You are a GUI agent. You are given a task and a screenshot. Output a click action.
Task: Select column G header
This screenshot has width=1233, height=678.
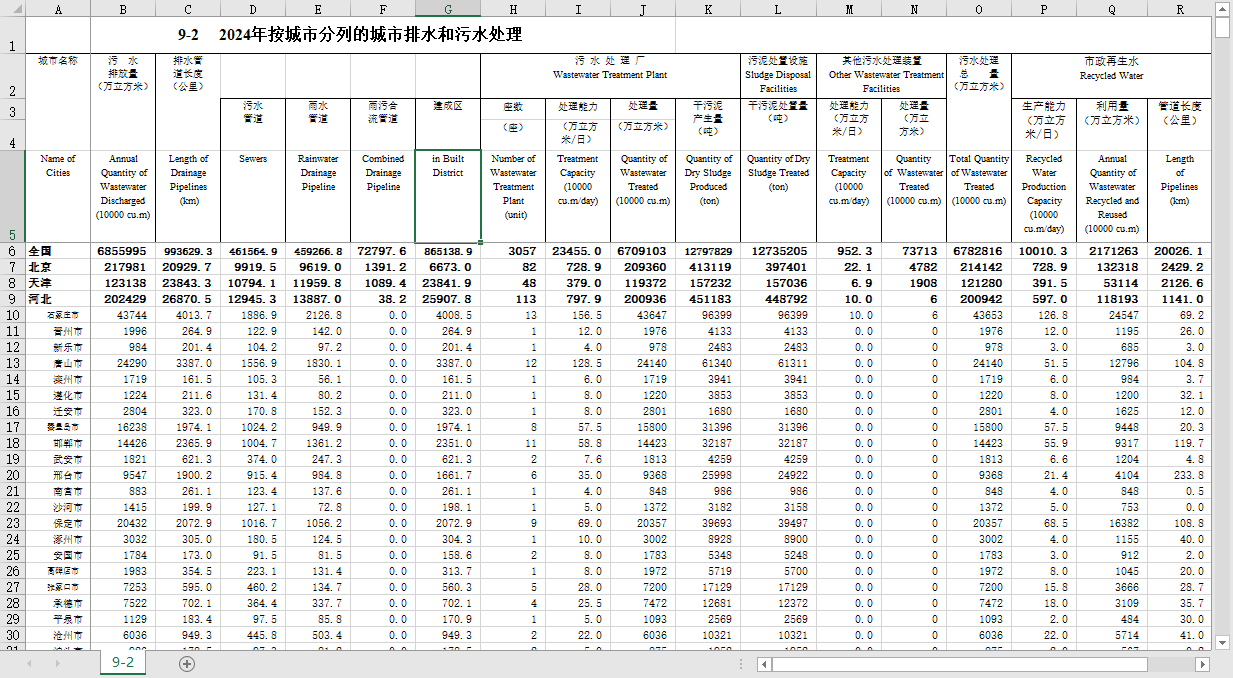(448, 9)
